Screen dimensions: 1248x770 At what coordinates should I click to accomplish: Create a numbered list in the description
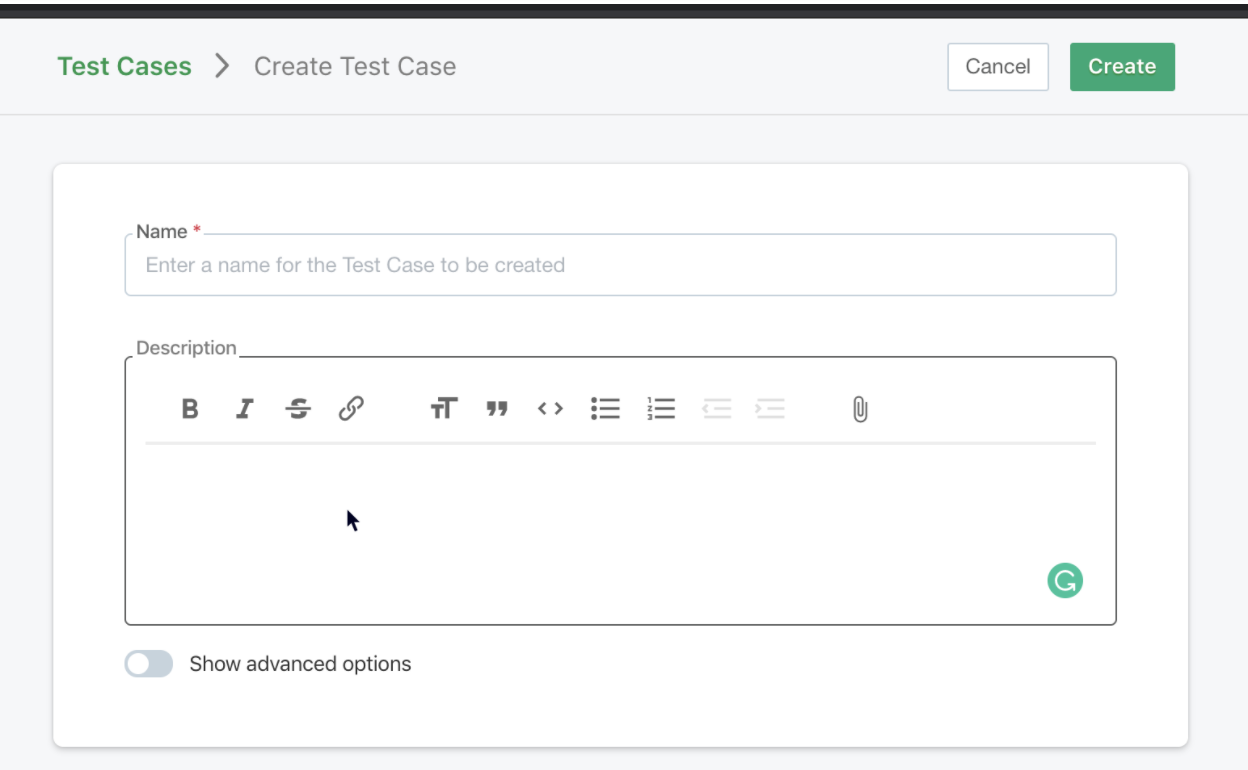coord(661,408)
